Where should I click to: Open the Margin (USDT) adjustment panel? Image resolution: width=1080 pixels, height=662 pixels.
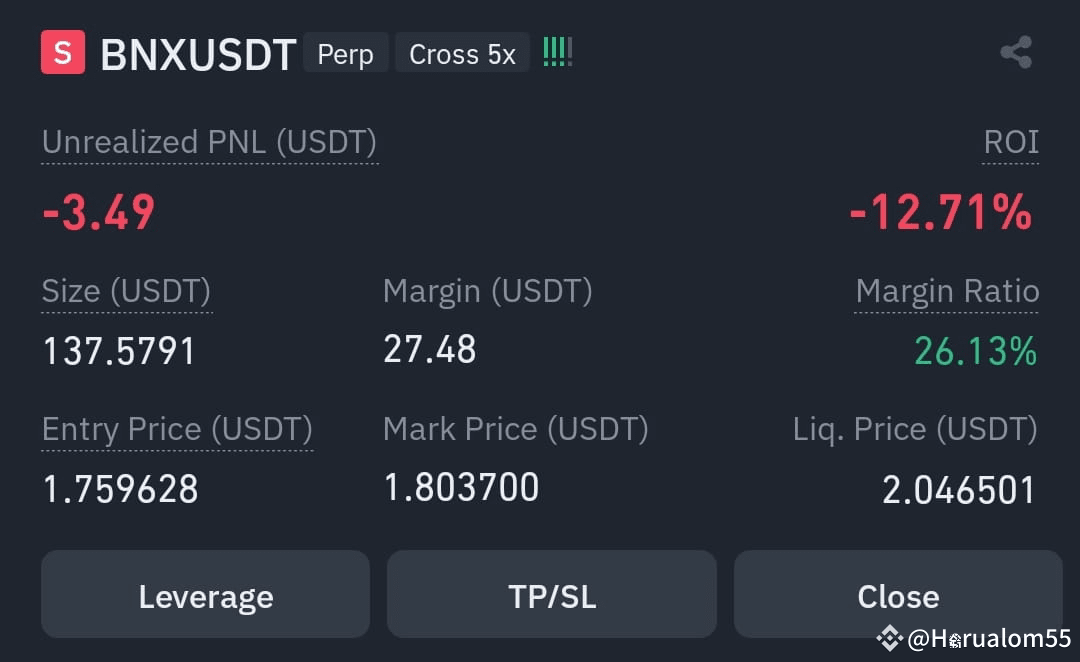click(487, 291)
